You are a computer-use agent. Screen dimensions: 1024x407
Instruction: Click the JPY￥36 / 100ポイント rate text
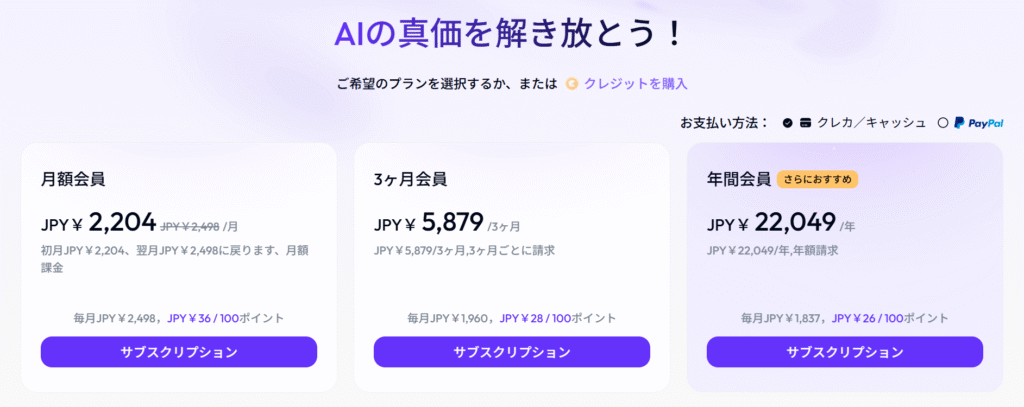pos(226,318)
